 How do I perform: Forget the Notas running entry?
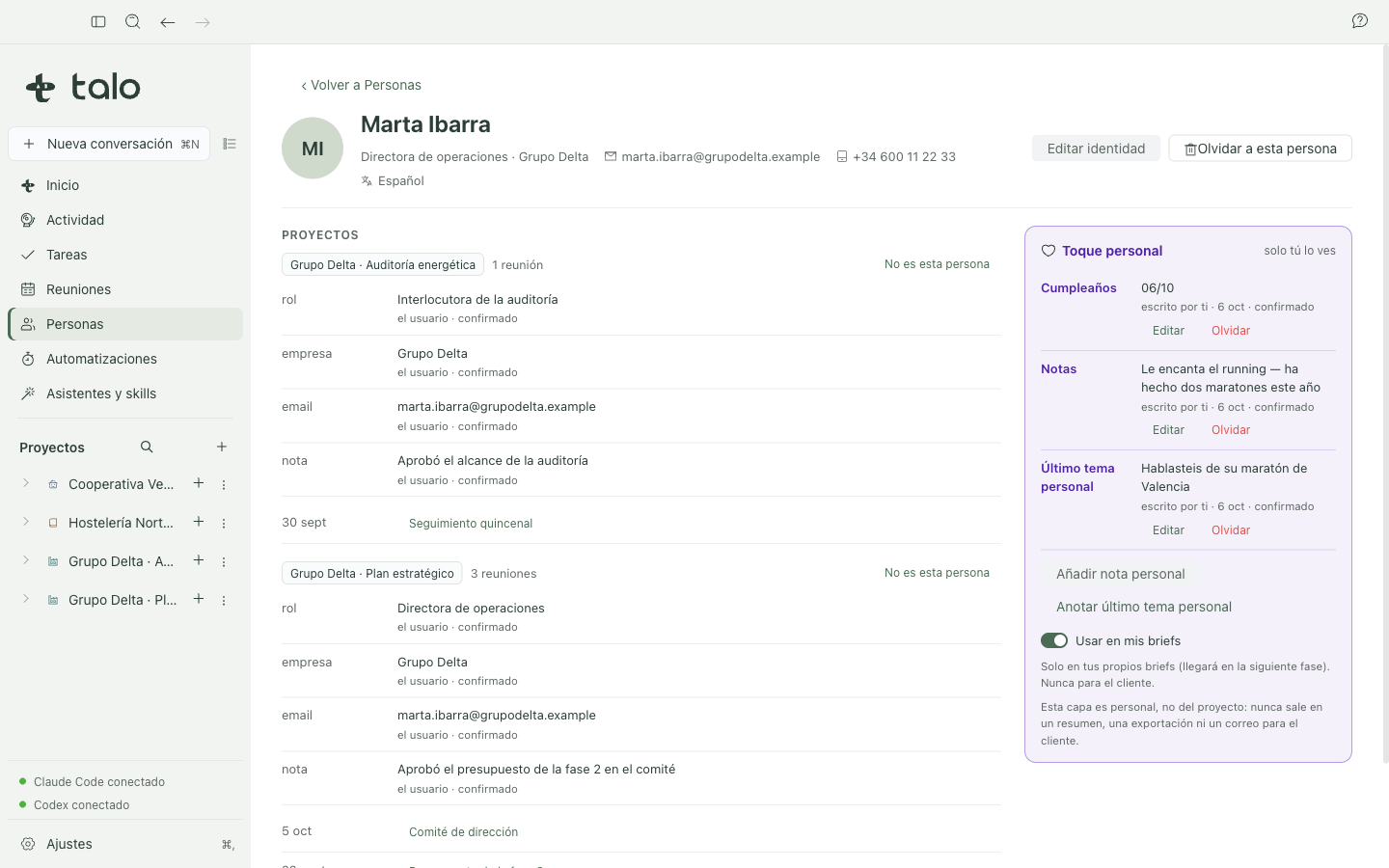1231,430
